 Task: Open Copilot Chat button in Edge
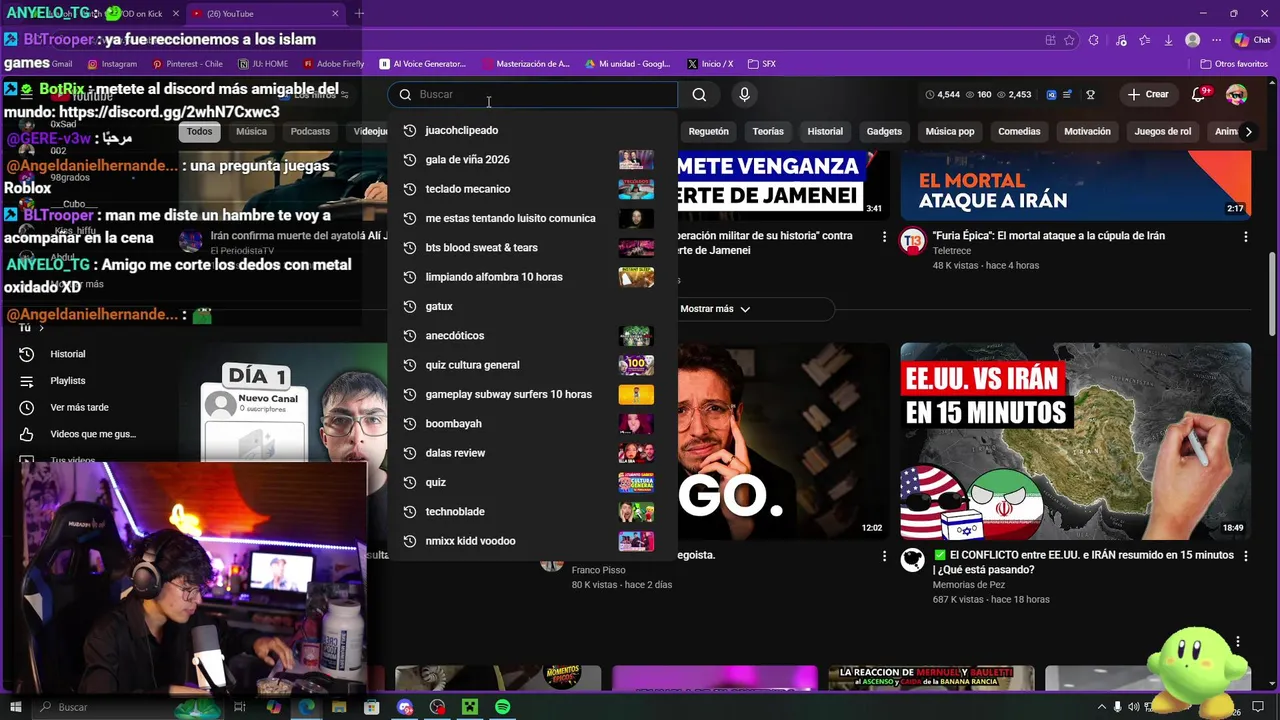coord(1252,40)
